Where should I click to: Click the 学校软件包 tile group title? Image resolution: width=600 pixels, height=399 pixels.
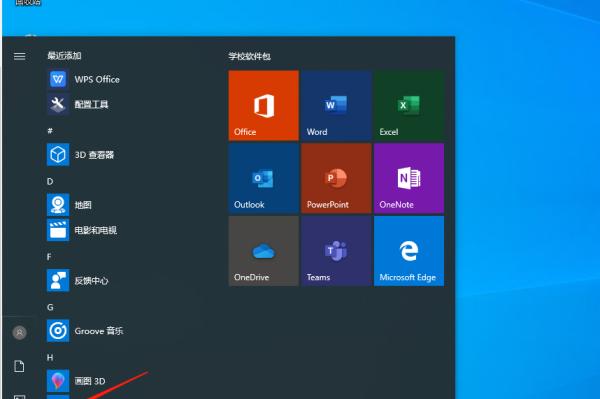pos(249,57)
